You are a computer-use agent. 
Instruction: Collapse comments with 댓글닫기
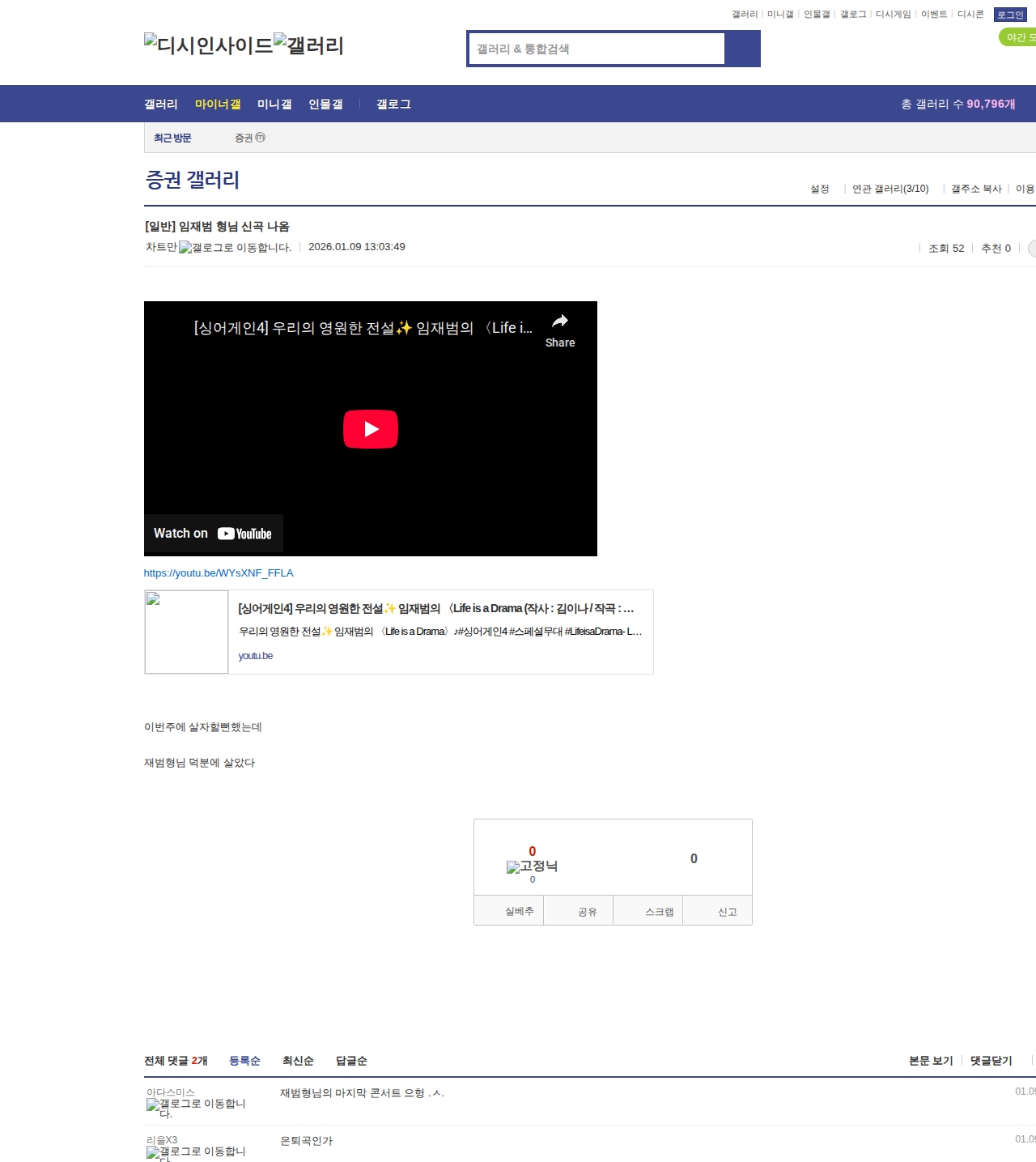point(991,1061)
